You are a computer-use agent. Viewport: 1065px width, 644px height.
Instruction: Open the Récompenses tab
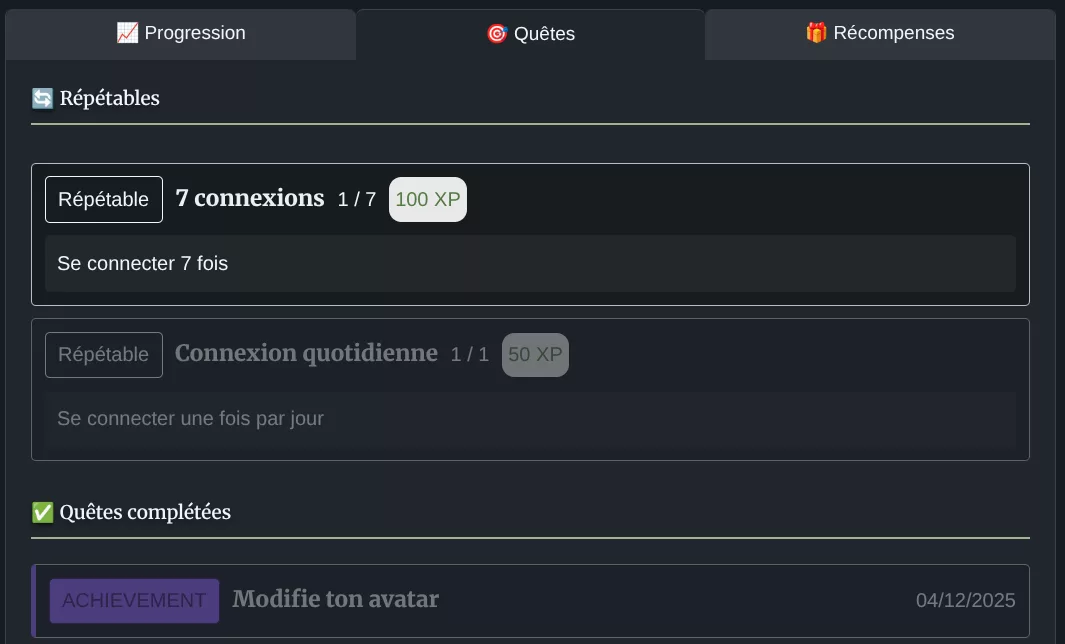(x=880, y=33)
